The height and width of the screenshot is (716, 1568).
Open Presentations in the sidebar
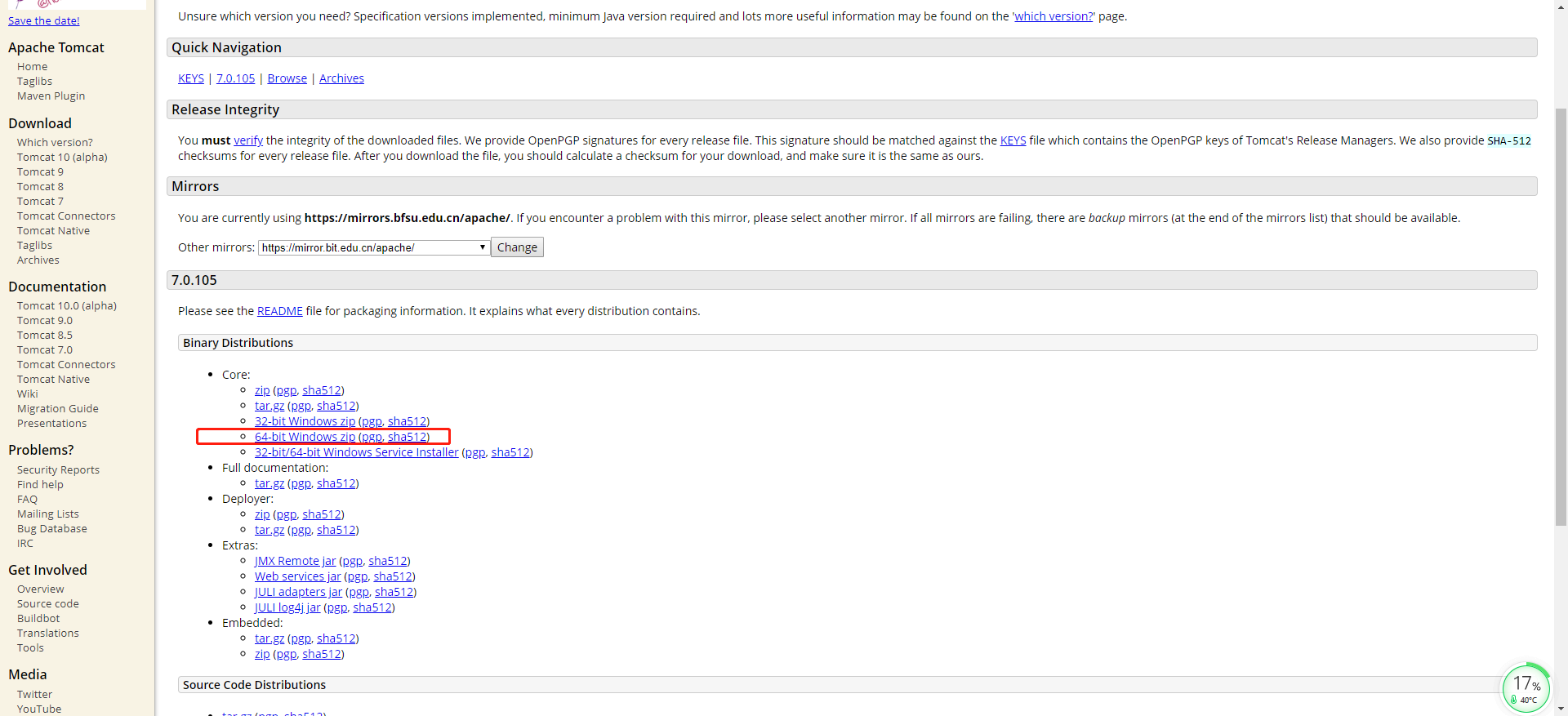[51, 424]
